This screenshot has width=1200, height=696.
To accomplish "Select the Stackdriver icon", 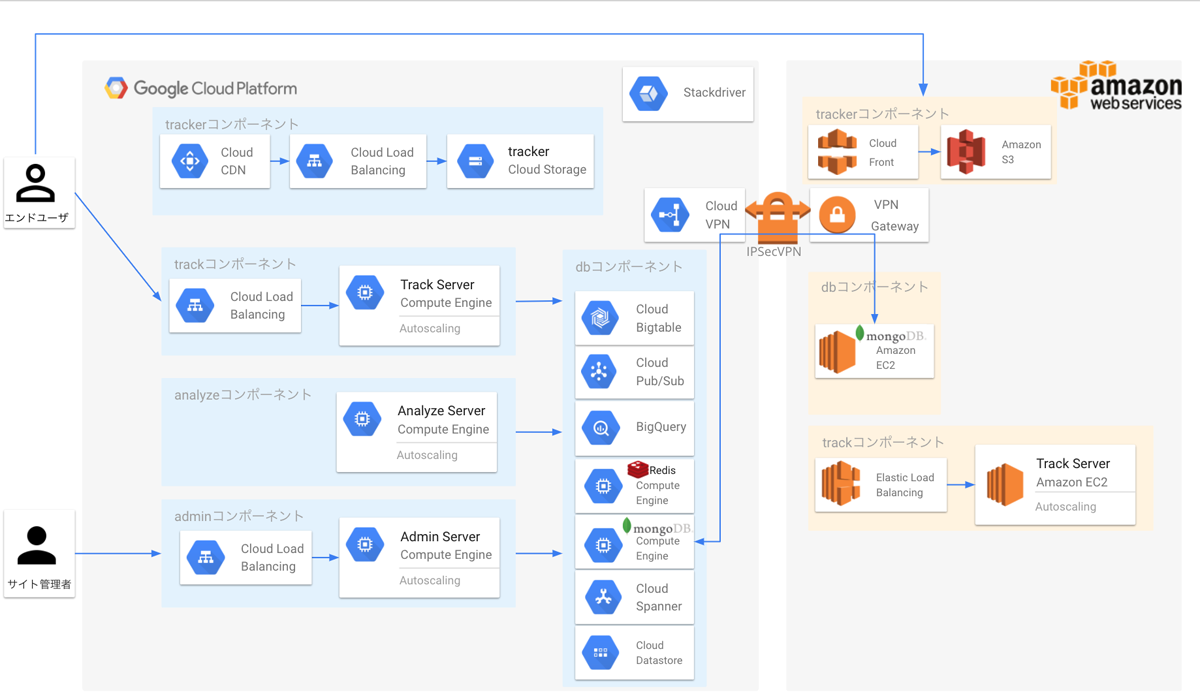I will [649, 94].
